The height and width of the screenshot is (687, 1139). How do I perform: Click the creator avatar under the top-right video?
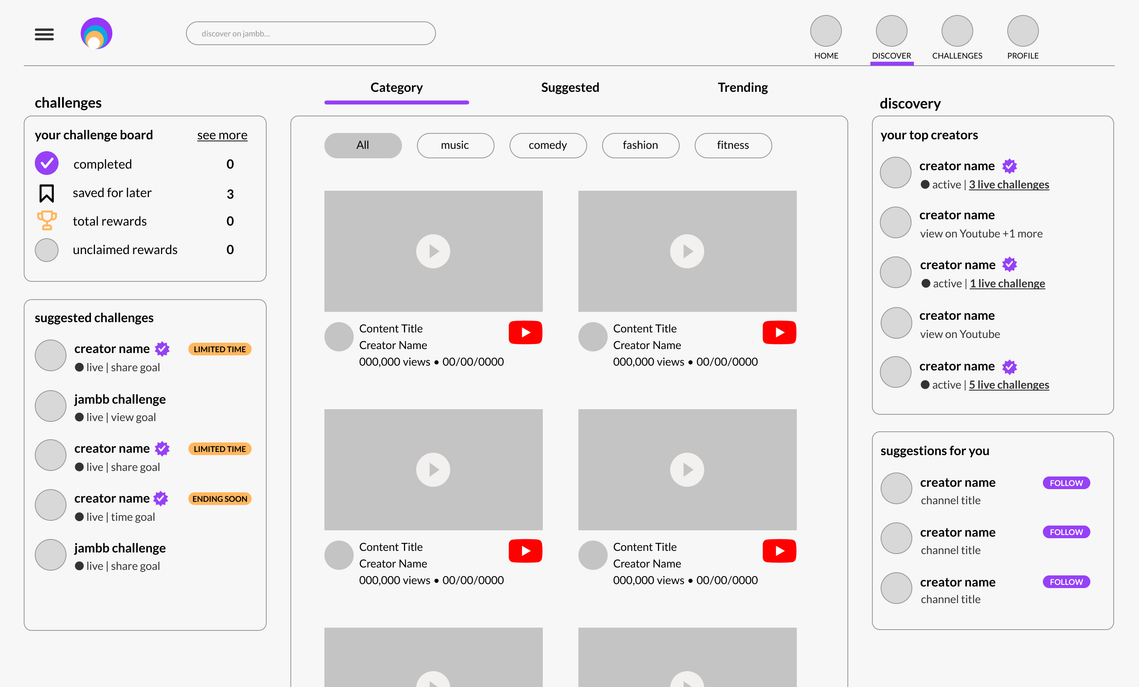[x=593, y=337]
